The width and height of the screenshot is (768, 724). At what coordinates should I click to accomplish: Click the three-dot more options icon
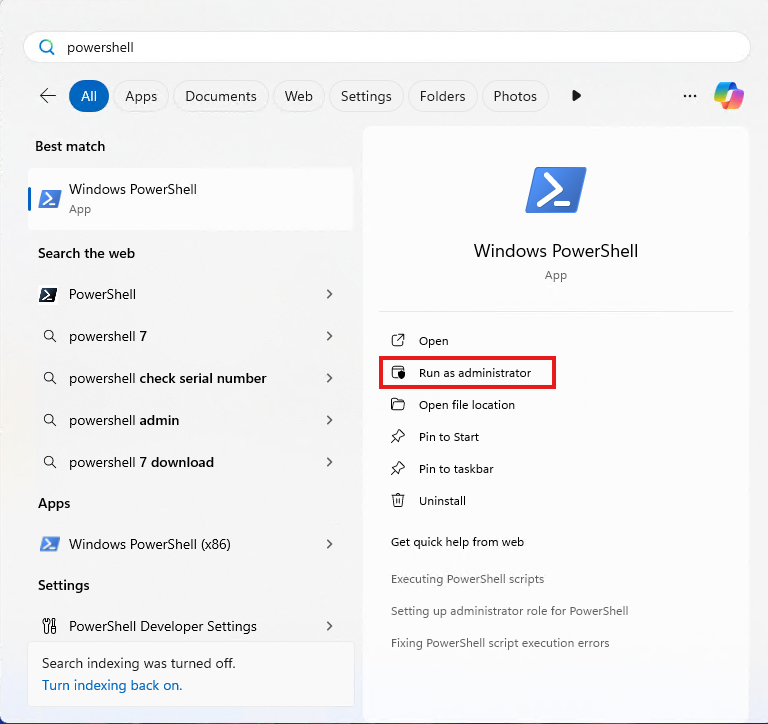(x=689, y=96)
